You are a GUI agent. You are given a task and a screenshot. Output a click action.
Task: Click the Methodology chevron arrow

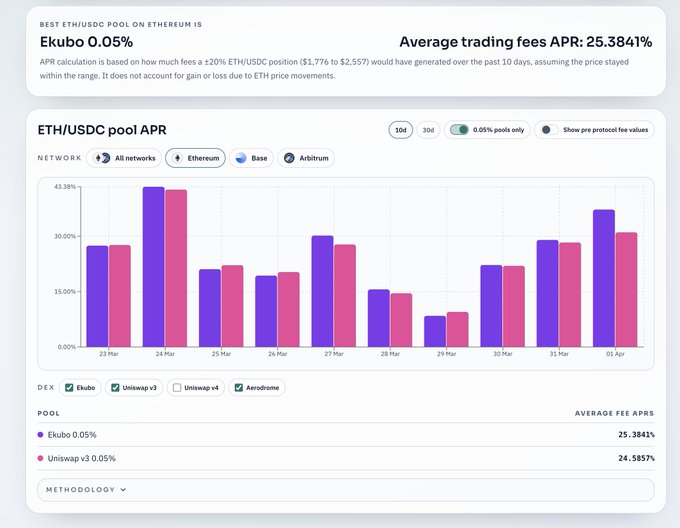pos(123,490)
